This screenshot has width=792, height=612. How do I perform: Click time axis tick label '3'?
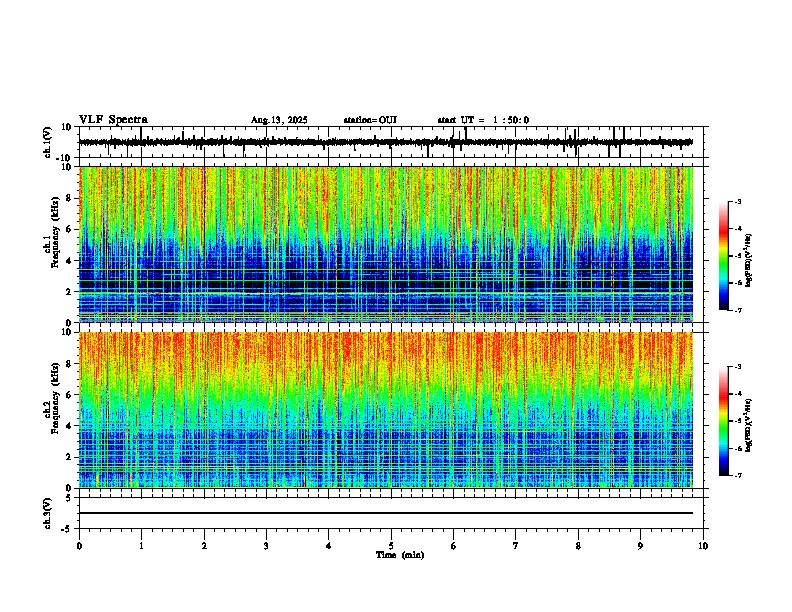coord(266,546)
